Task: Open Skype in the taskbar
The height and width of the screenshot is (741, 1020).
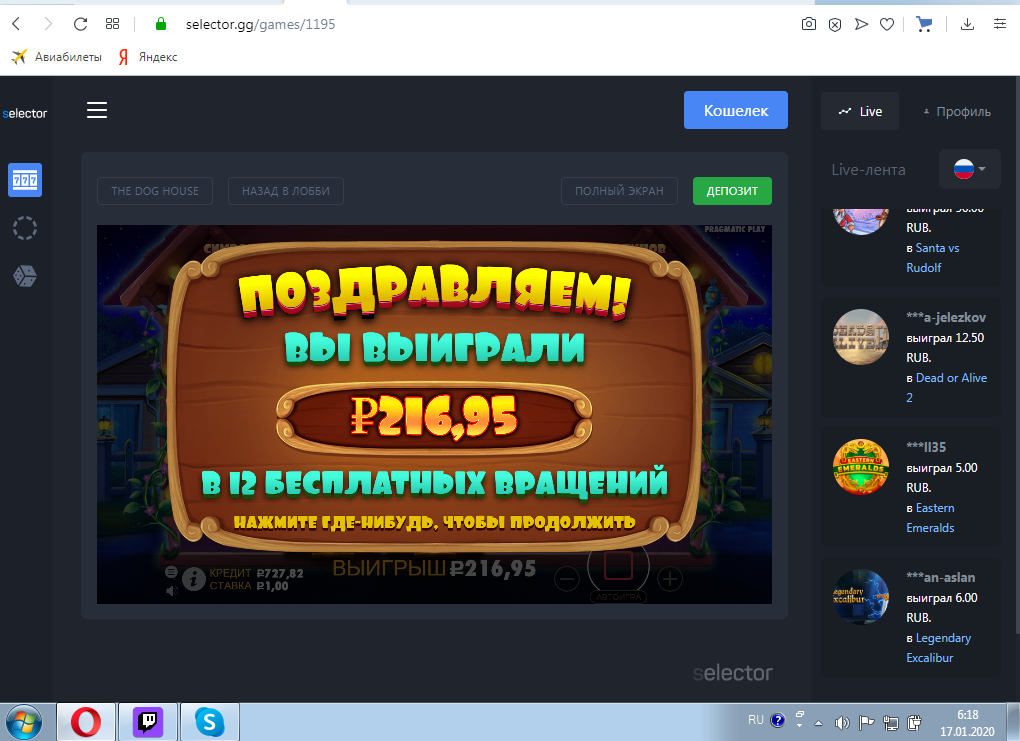Action: [209, 722]
